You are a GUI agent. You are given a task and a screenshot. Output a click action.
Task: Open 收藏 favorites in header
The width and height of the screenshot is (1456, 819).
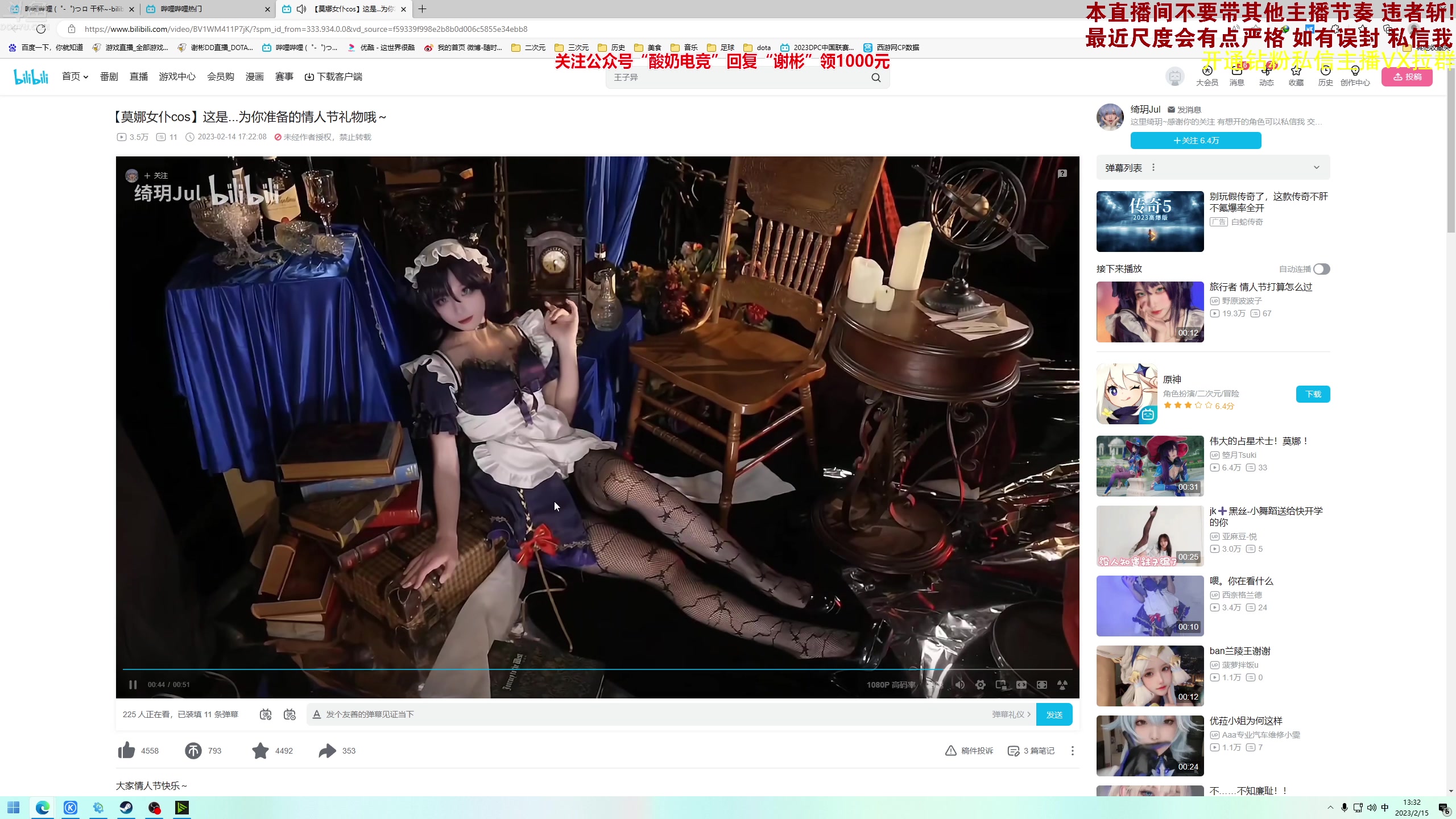click(1296, 75)
